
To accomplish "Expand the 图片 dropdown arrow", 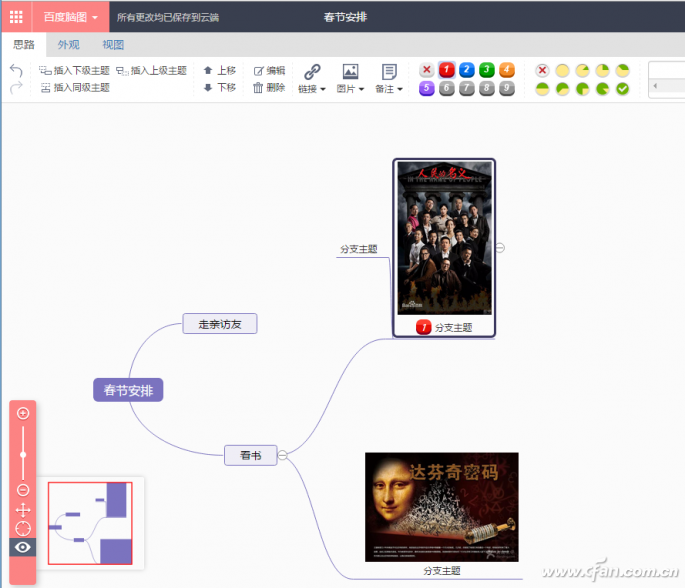I will [x=361, y=89].
